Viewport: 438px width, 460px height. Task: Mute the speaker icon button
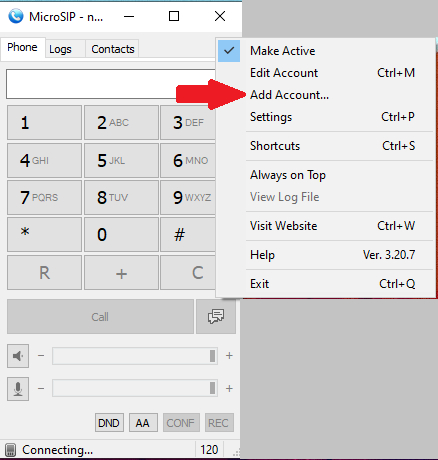pyautogui.click(x=18, y=356)
